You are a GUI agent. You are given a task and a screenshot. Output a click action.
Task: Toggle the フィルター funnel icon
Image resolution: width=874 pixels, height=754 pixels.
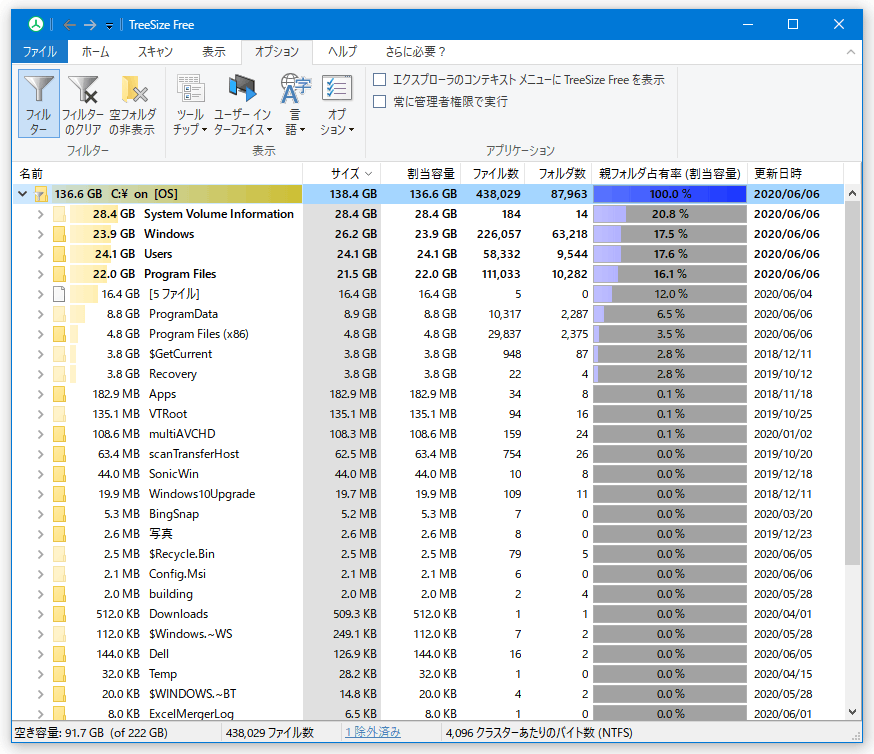click(x=38, y=104)
